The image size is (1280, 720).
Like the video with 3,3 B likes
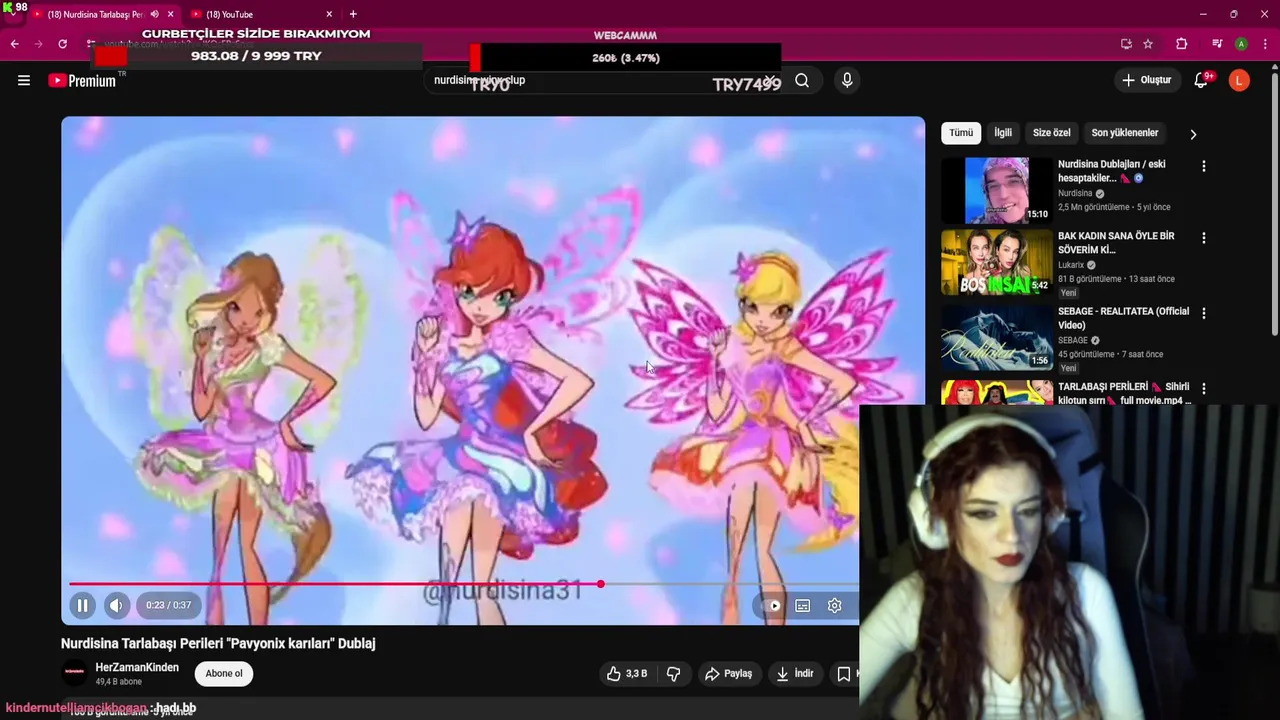click(626, 674)
